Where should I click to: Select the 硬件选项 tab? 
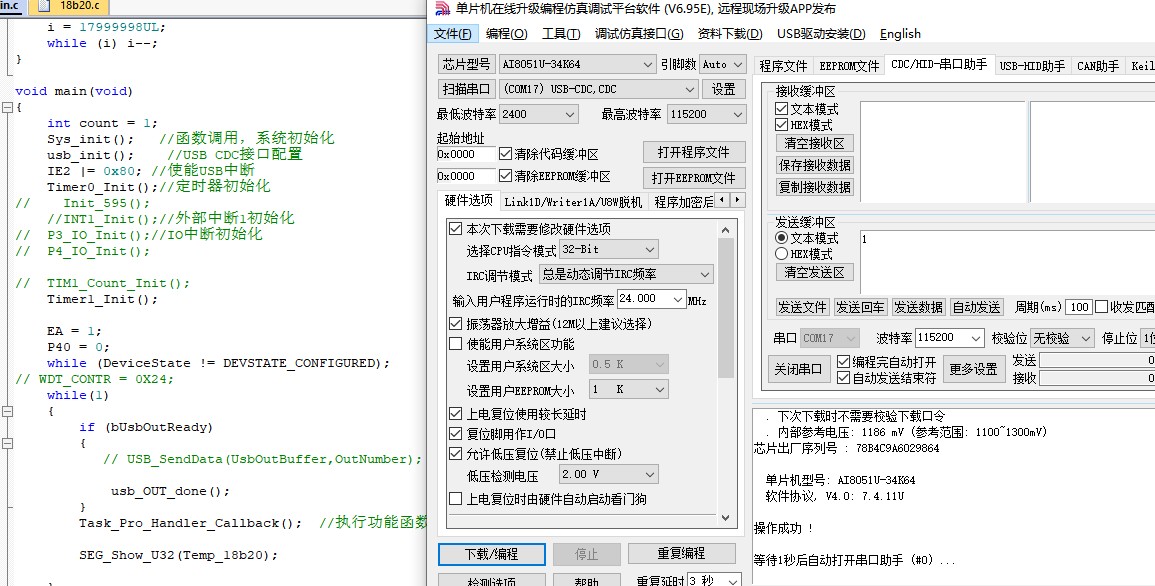(468, 200)
